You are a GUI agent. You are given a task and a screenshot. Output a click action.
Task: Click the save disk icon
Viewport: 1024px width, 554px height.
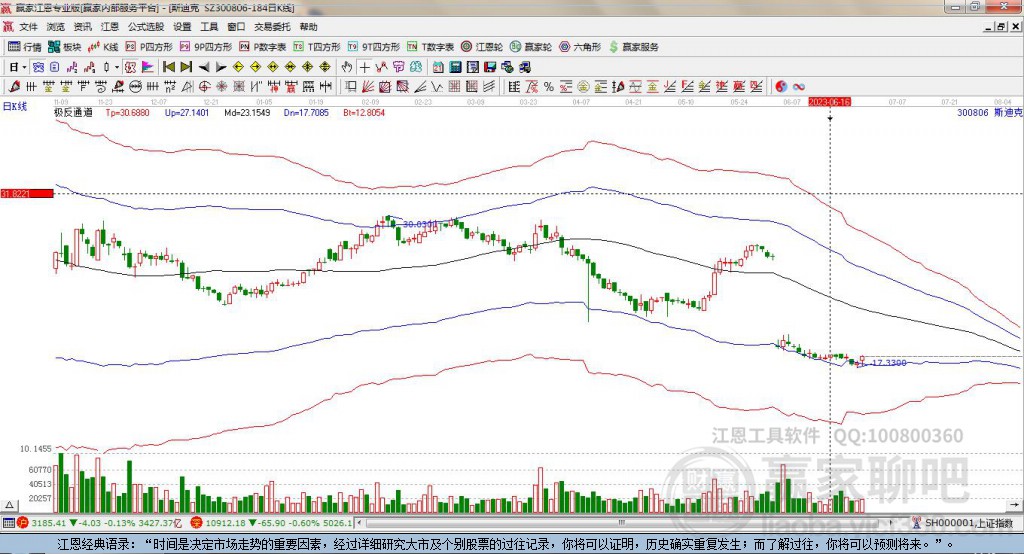(490, 67)
